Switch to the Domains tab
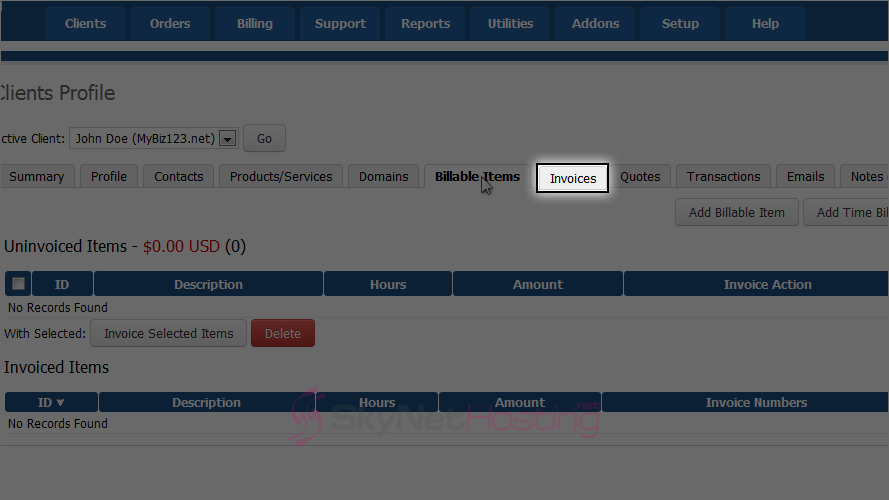The image size is (889, 500). click(383, 177)
